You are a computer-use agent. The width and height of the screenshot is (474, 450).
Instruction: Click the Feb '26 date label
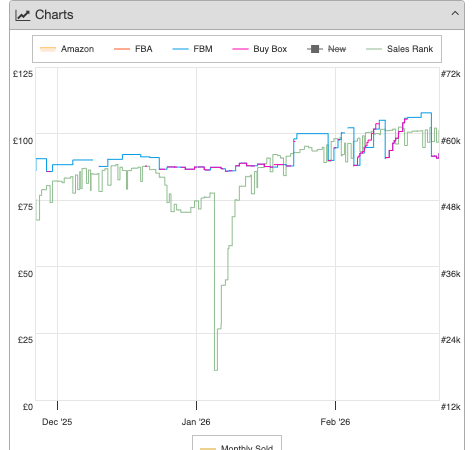click(x=335, y=422)
